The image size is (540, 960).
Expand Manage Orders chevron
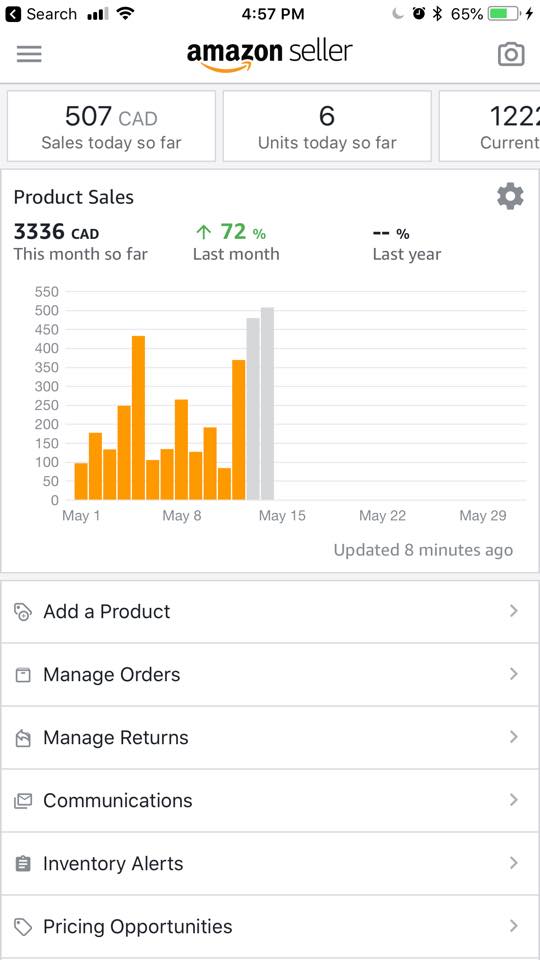[514, 674]
